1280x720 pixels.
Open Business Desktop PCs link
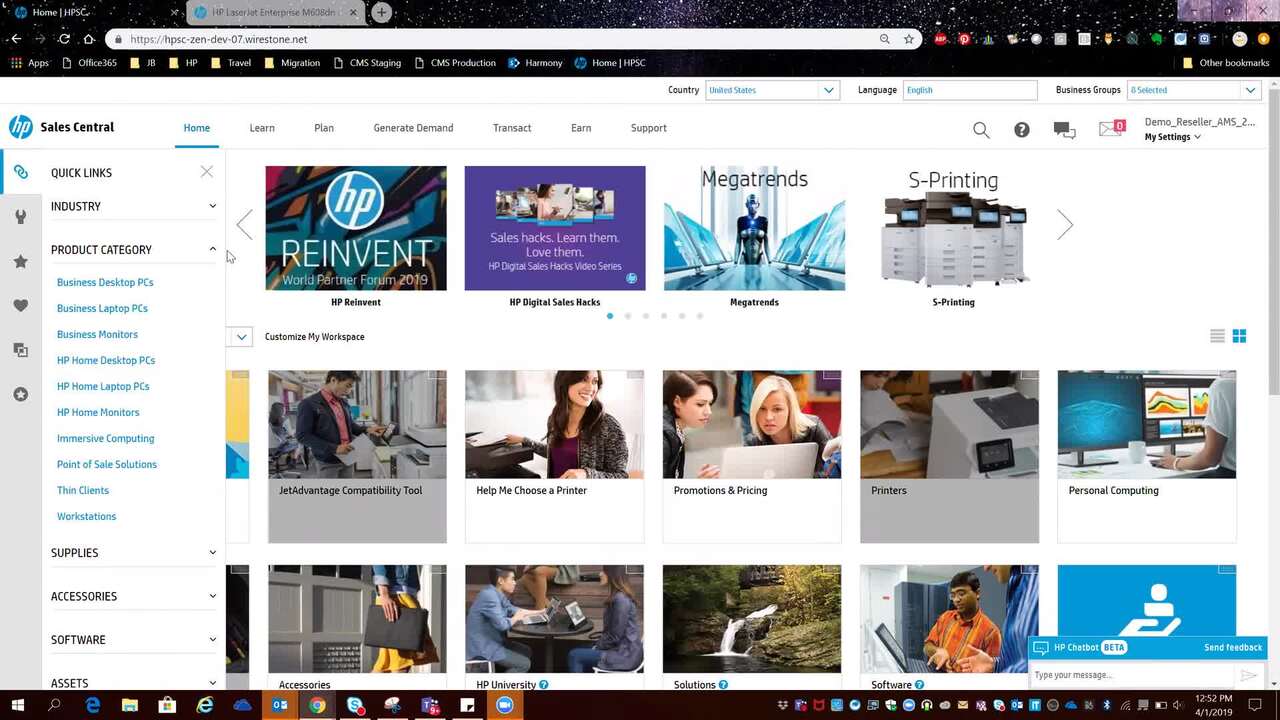(105, 283)
